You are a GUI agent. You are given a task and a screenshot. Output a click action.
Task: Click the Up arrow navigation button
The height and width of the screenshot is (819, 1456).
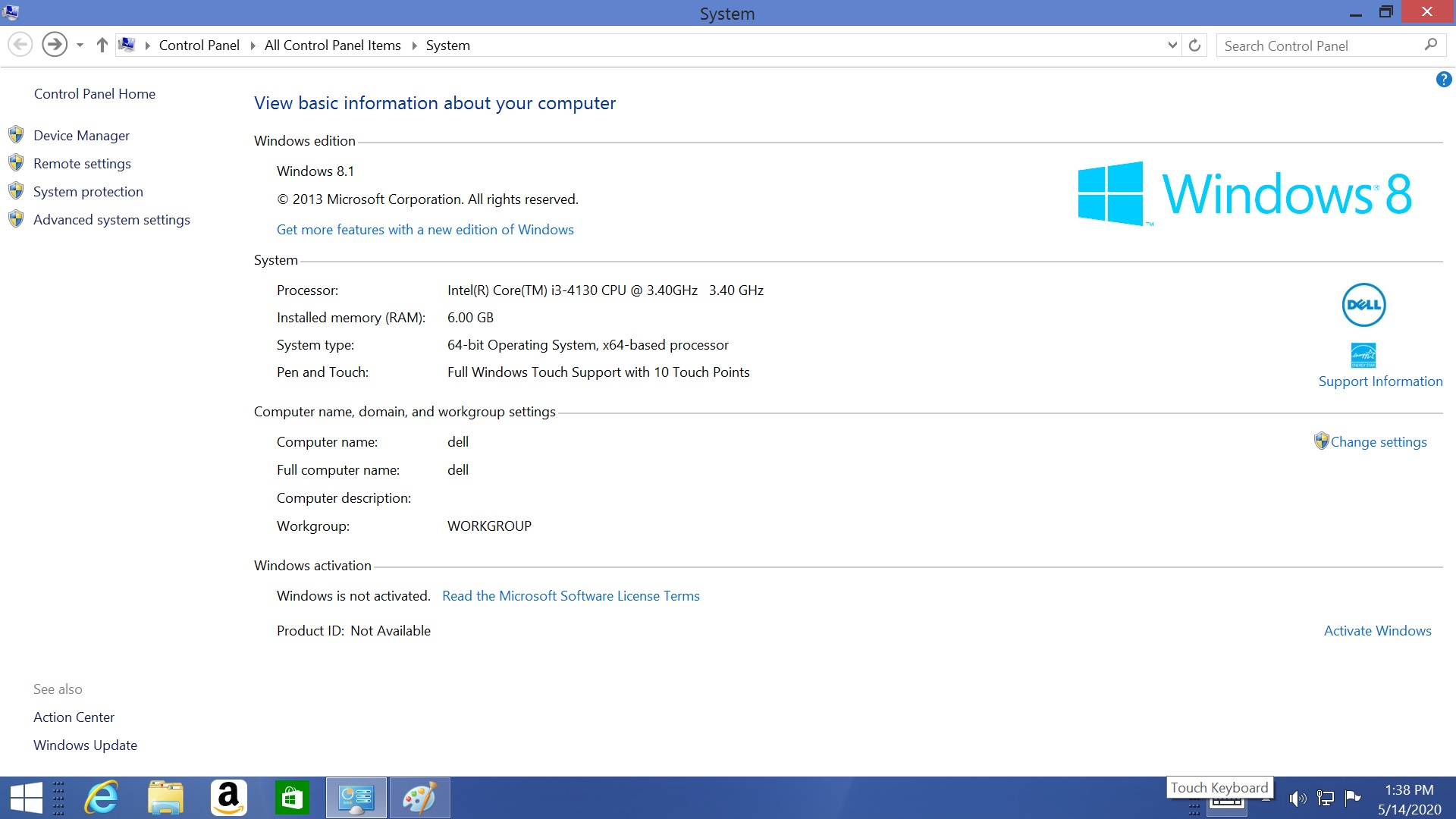tap(102, 45)
